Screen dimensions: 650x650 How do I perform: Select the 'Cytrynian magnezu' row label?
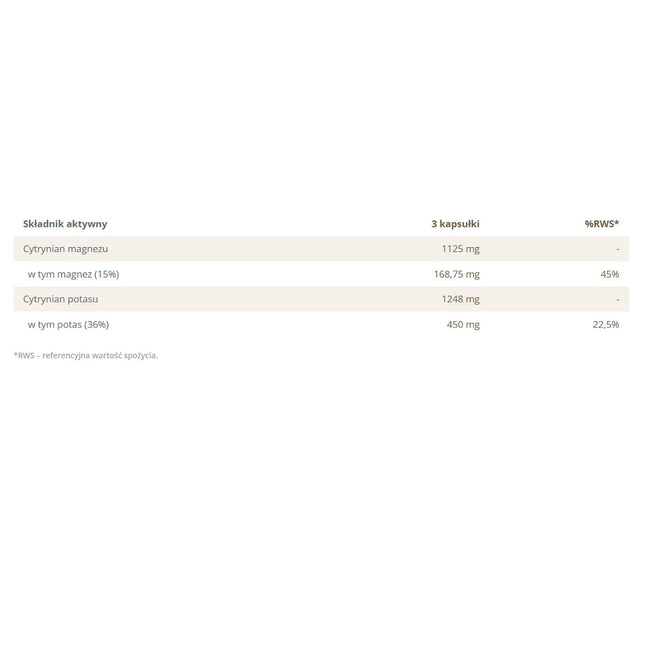pyautogui.click(x=65, y=249)
